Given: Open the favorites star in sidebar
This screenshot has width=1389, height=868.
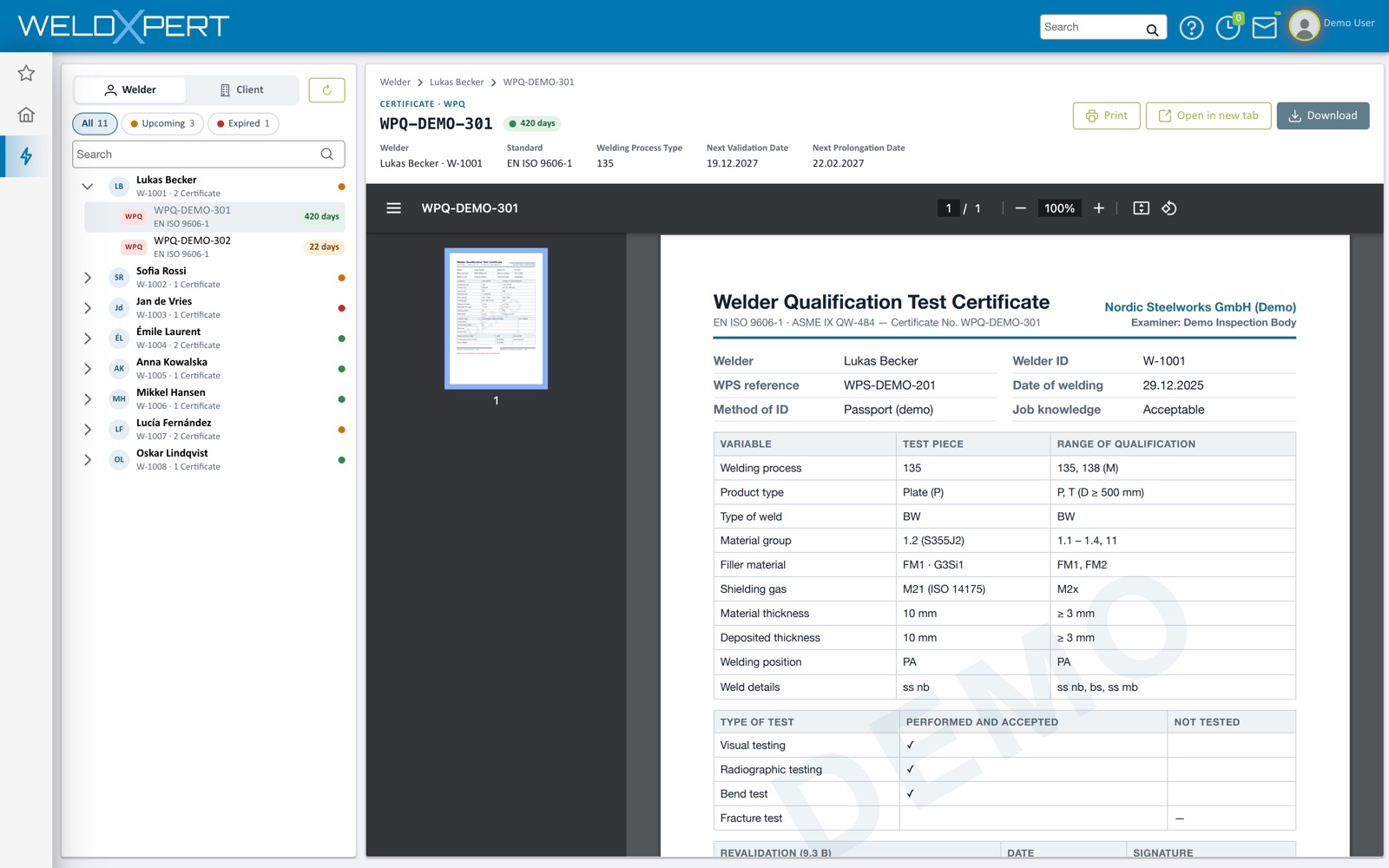Looking at the screenshot, I should pyautogui.click(x=26, y=74).
